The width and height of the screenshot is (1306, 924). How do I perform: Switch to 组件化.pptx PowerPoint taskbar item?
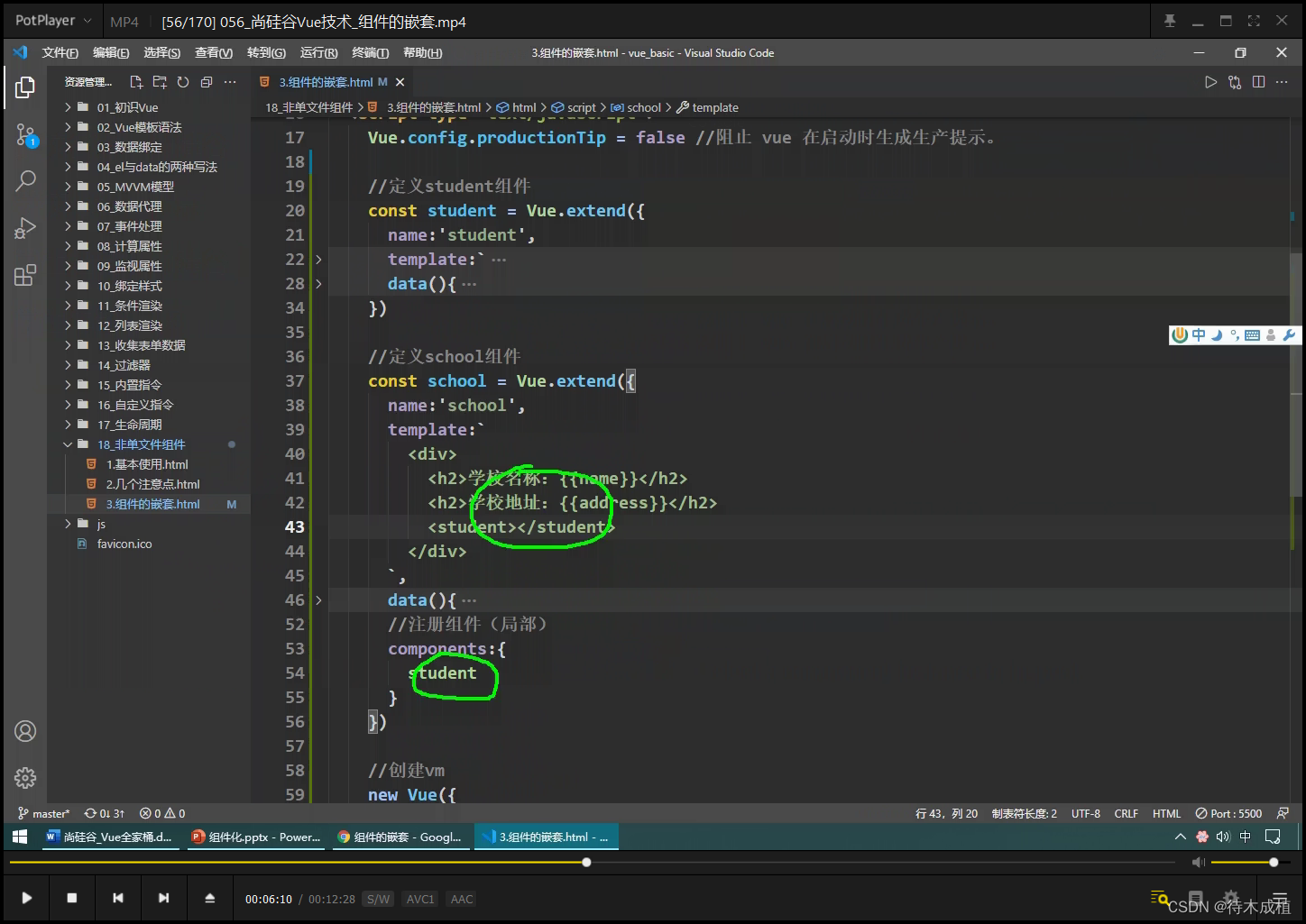(256, 837)
